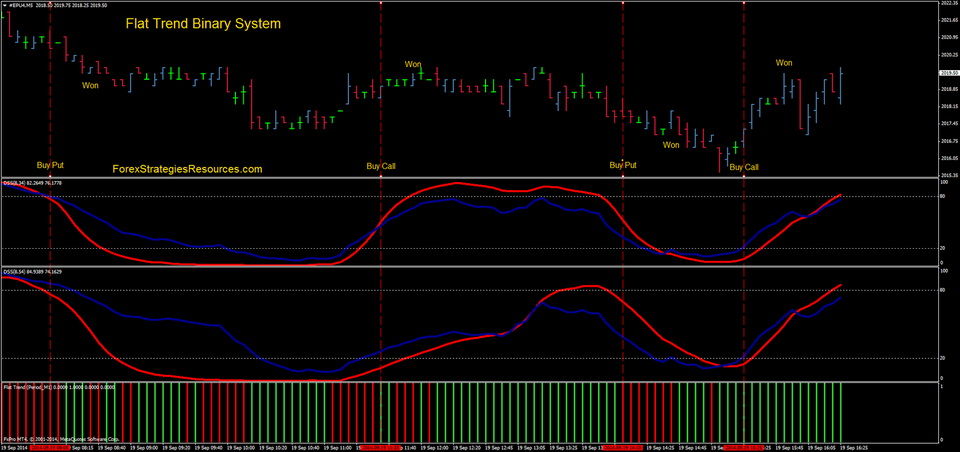Click the red-highlighted 14:03 time marker on time axis

point(623,448)
